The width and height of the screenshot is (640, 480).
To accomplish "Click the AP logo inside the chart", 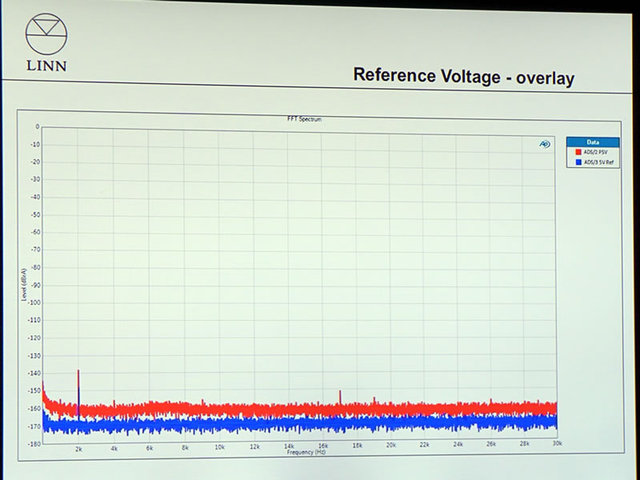I will tap(544, 144).
